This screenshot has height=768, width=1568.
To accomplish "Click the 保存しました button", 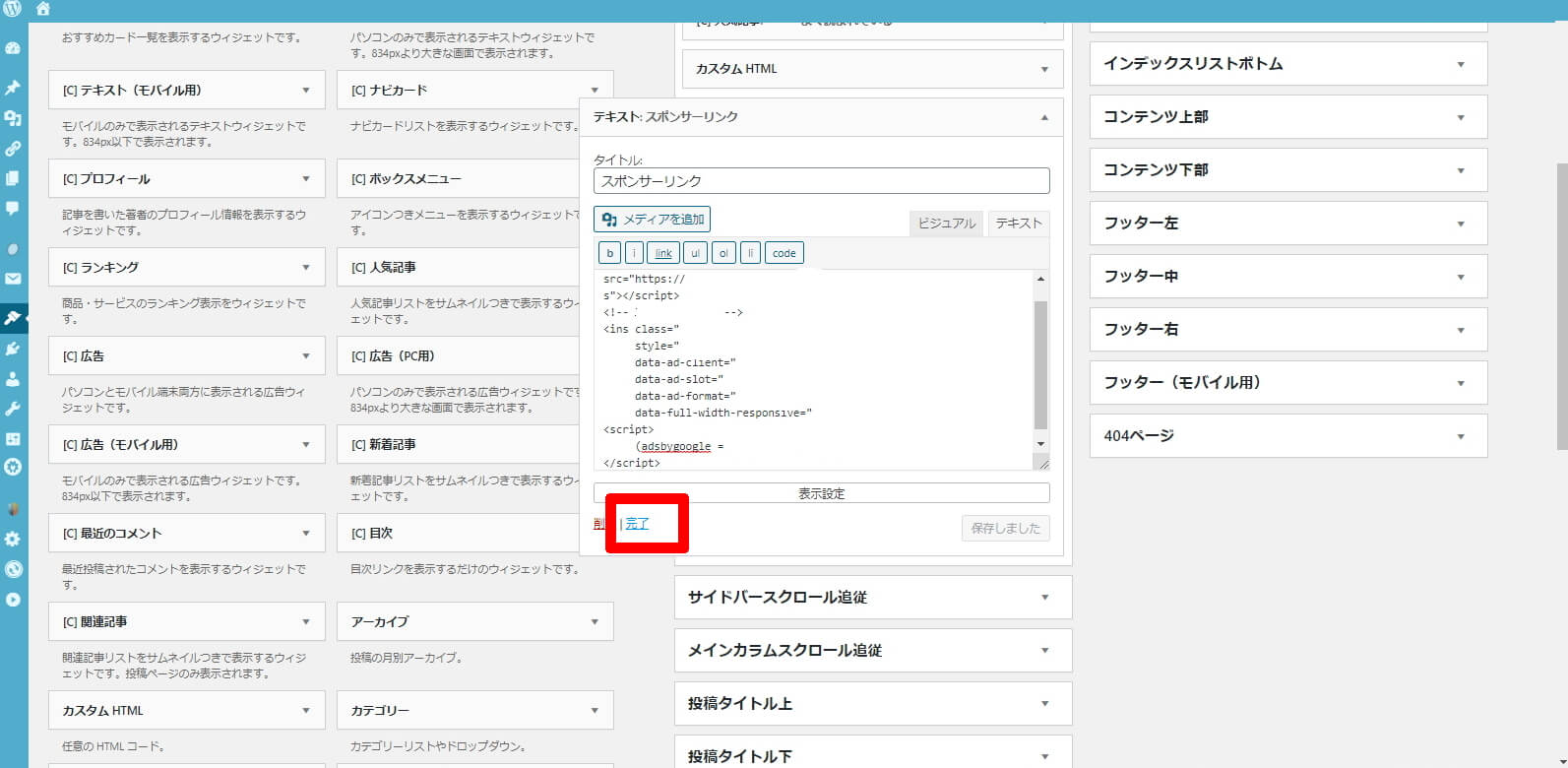I will 1006,528.
